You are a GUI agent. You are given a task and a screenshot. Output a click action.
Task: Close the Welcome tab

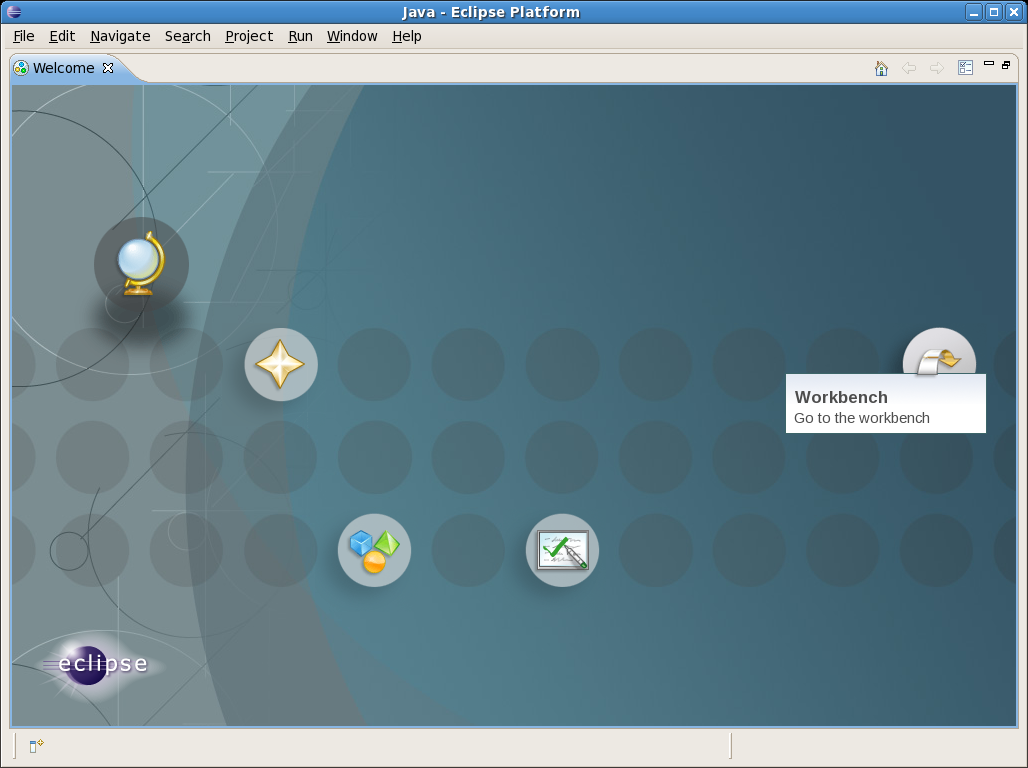pos(108,68)
